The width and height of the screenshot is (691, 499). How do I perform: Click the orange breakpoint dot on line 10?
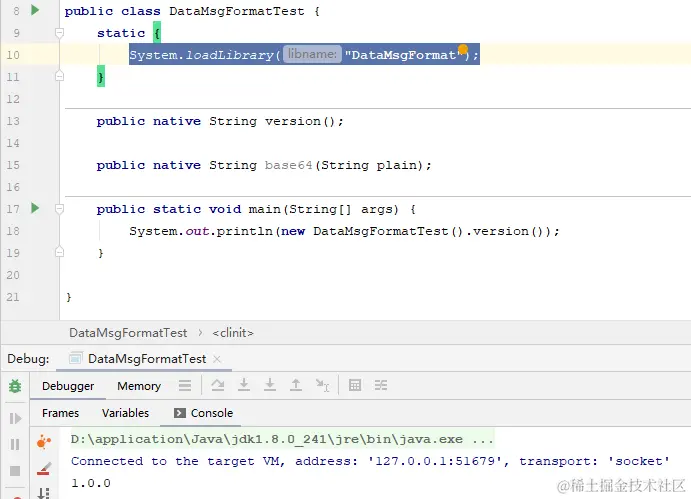point(463,49)
